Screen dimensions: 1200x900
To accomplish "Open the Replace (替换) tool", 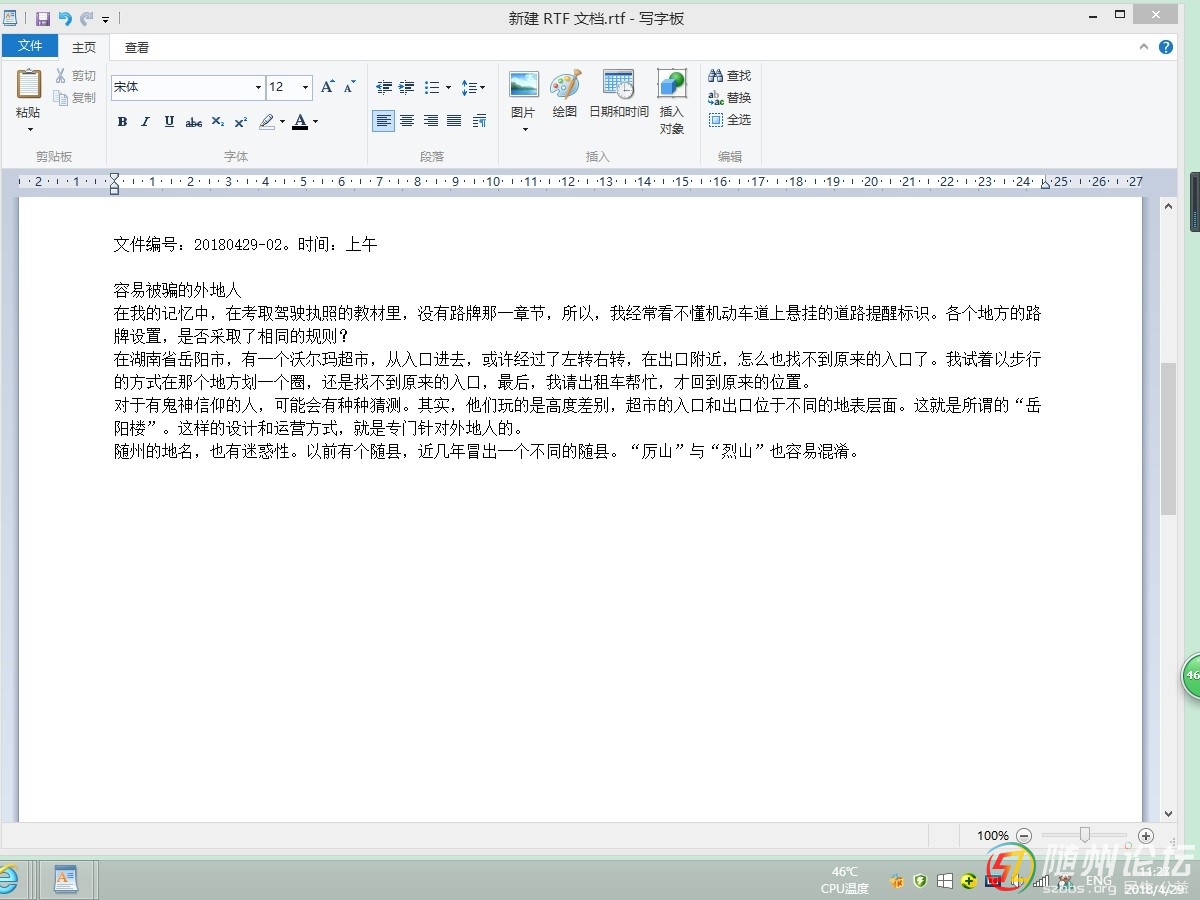I will coord(729,98).
